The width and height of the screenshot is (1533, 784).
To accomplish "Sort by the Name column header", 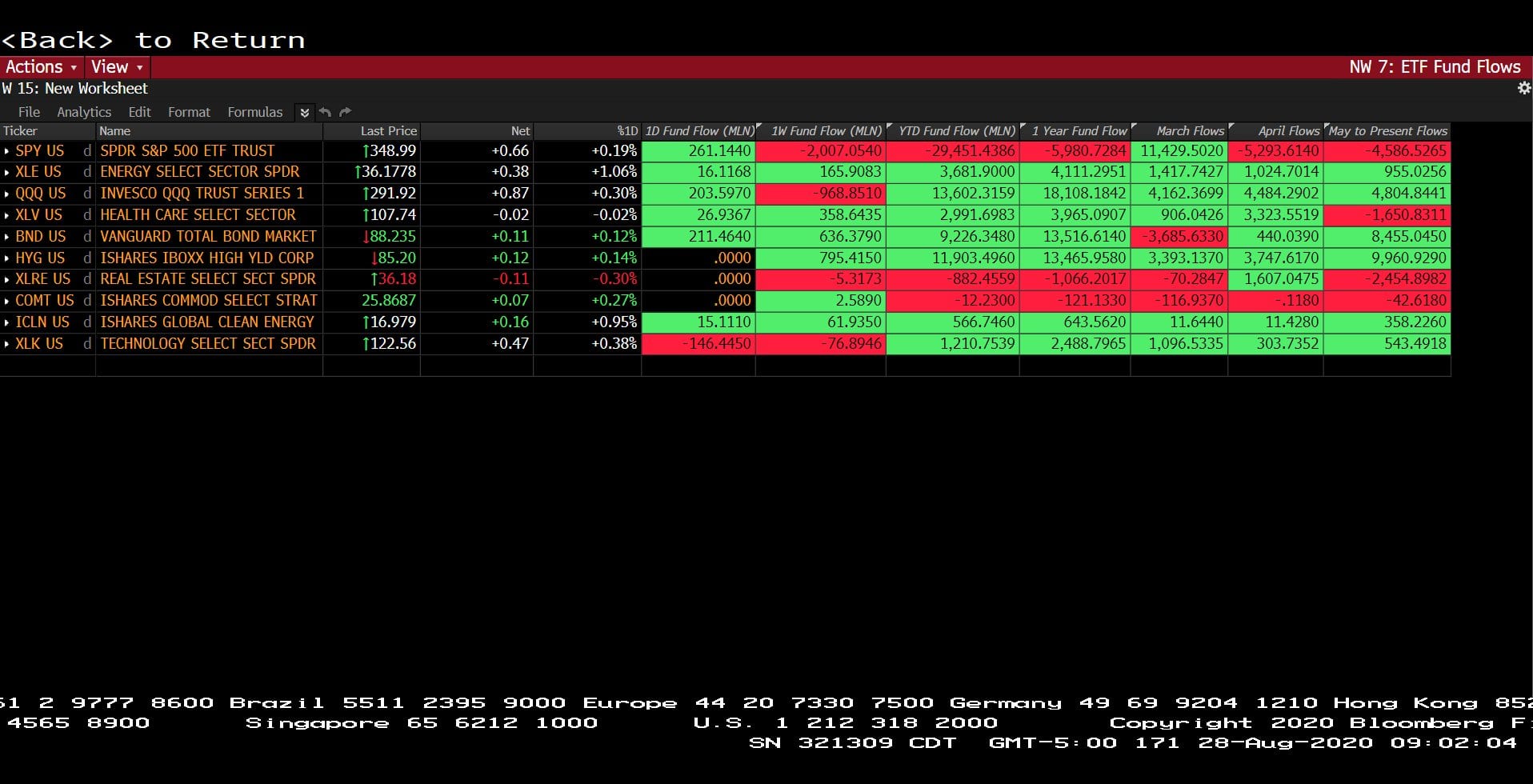I will [x=210, y=131].
